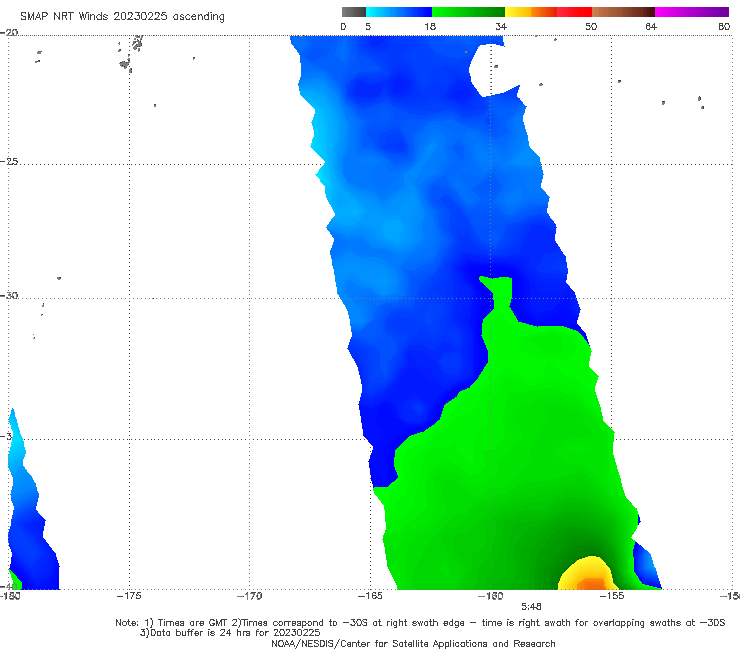Click the longitude label '-170'
The image size is (740, 650).
tap(250, 596)
